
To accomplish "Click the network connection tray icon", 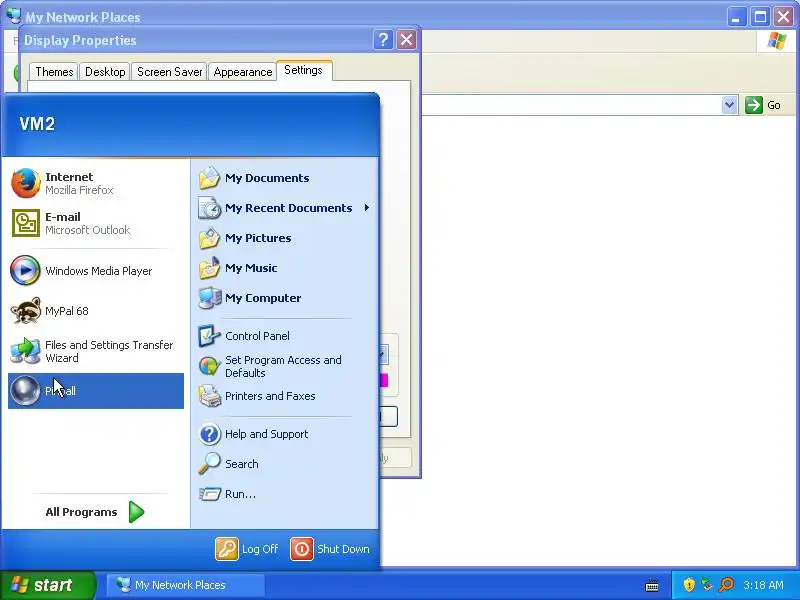I will (x=707, y=585).
